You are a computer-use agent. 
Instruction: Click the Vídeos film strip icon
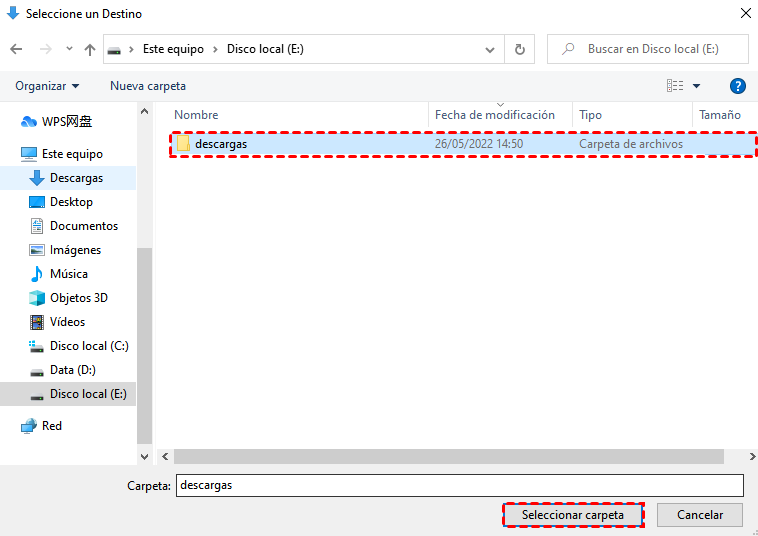tap(37, 322)
